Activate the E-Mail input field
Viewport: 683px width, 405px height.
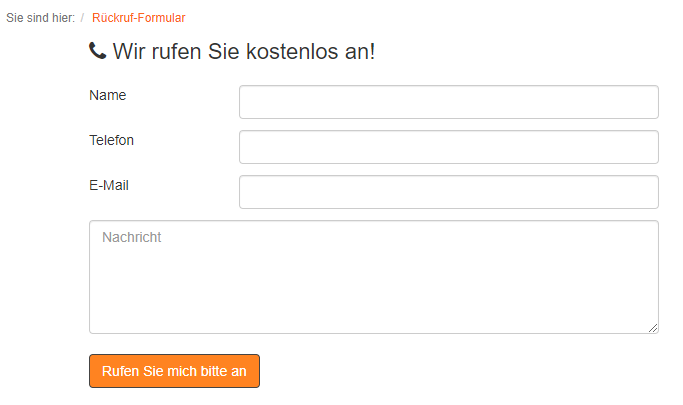[x=449, y=192]
